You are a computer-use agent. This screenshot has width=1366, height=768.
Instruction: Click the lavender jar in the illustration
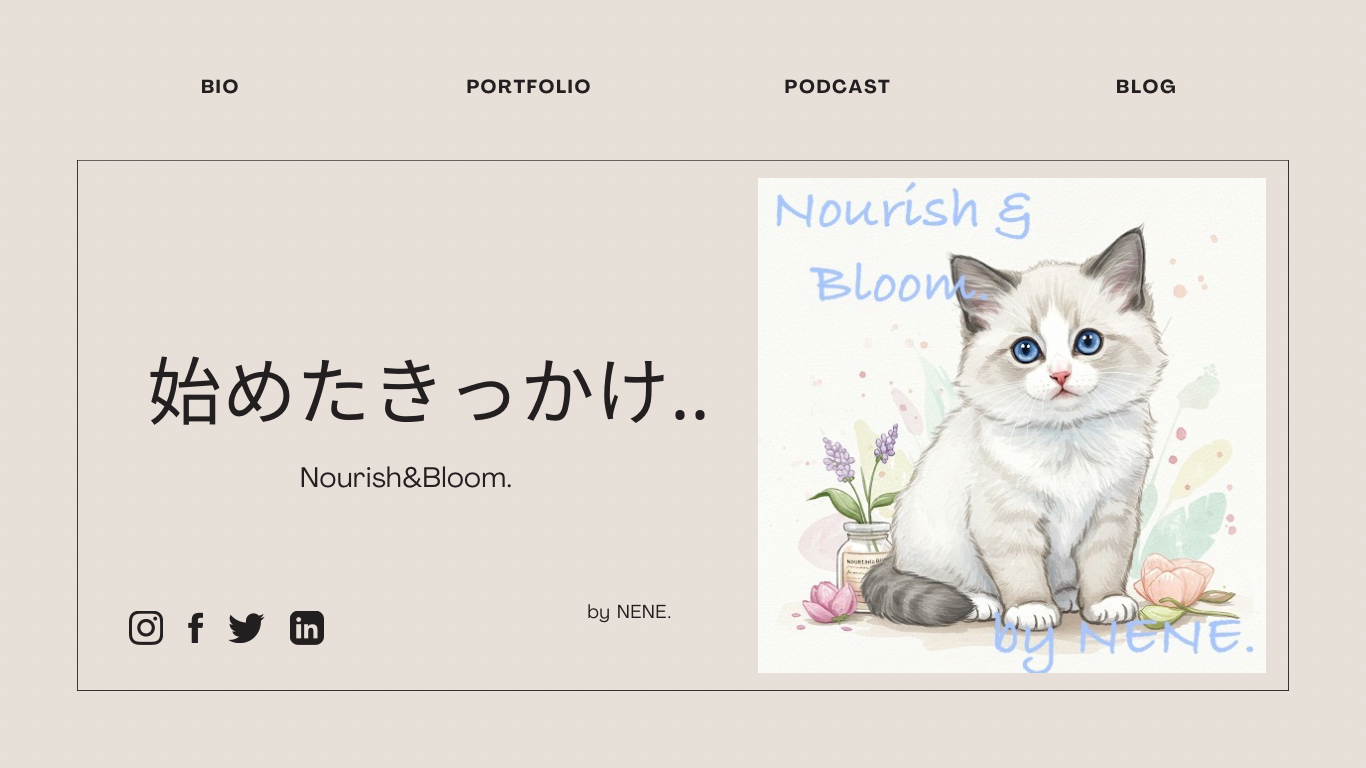866,565
